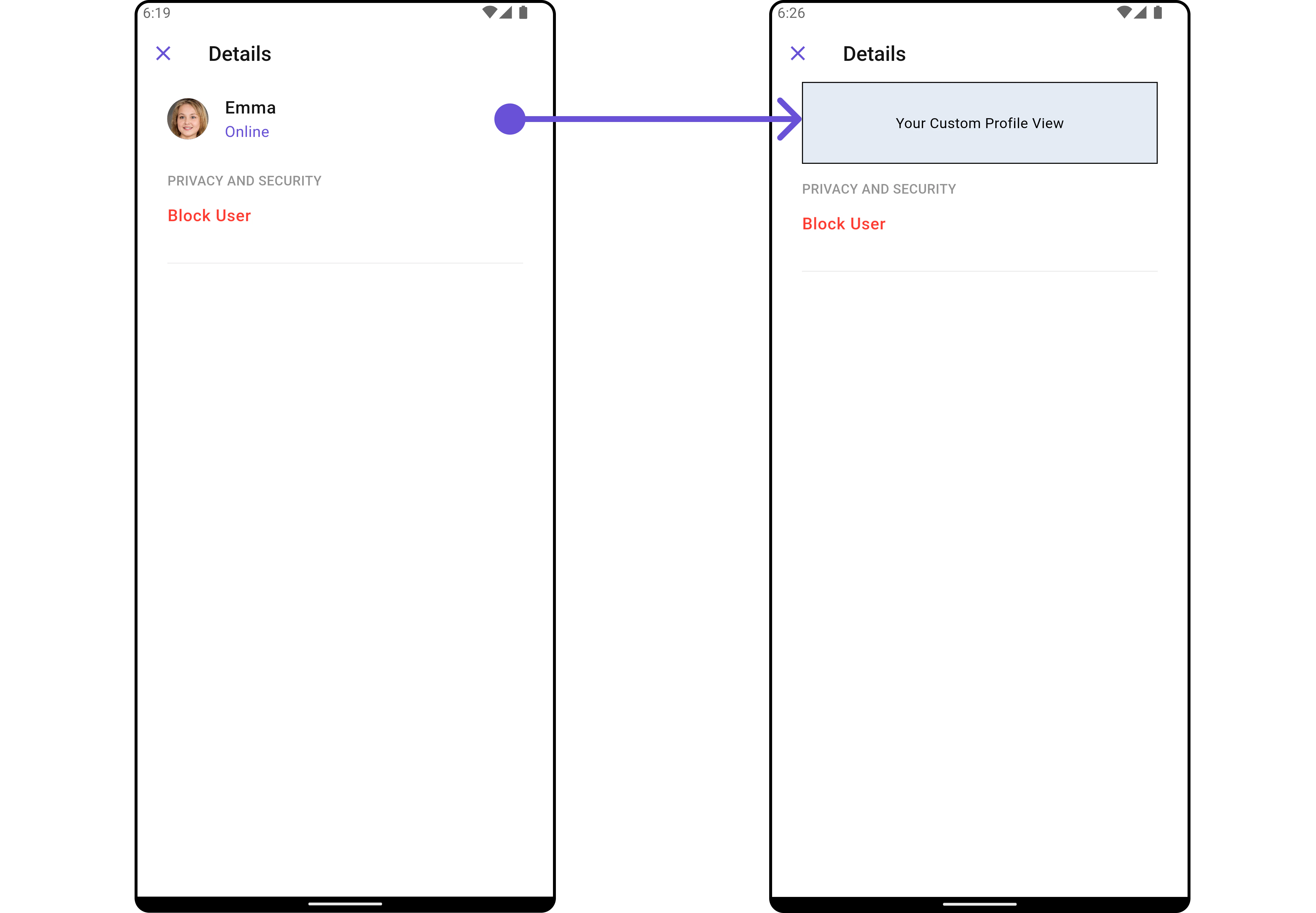Click Wi-Fi icon in right status bar
The height and width of the screenshot is (913, 1316).
click(x=1124, y=13)
